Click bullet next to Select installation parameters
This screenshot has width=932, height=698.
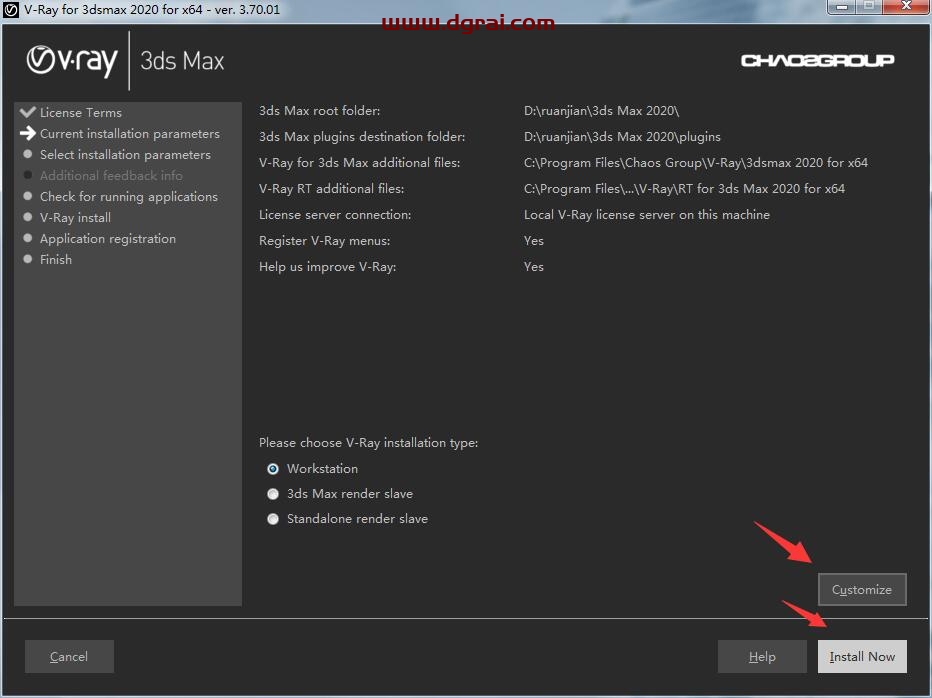pyautogui.click(x=28, y=154)
